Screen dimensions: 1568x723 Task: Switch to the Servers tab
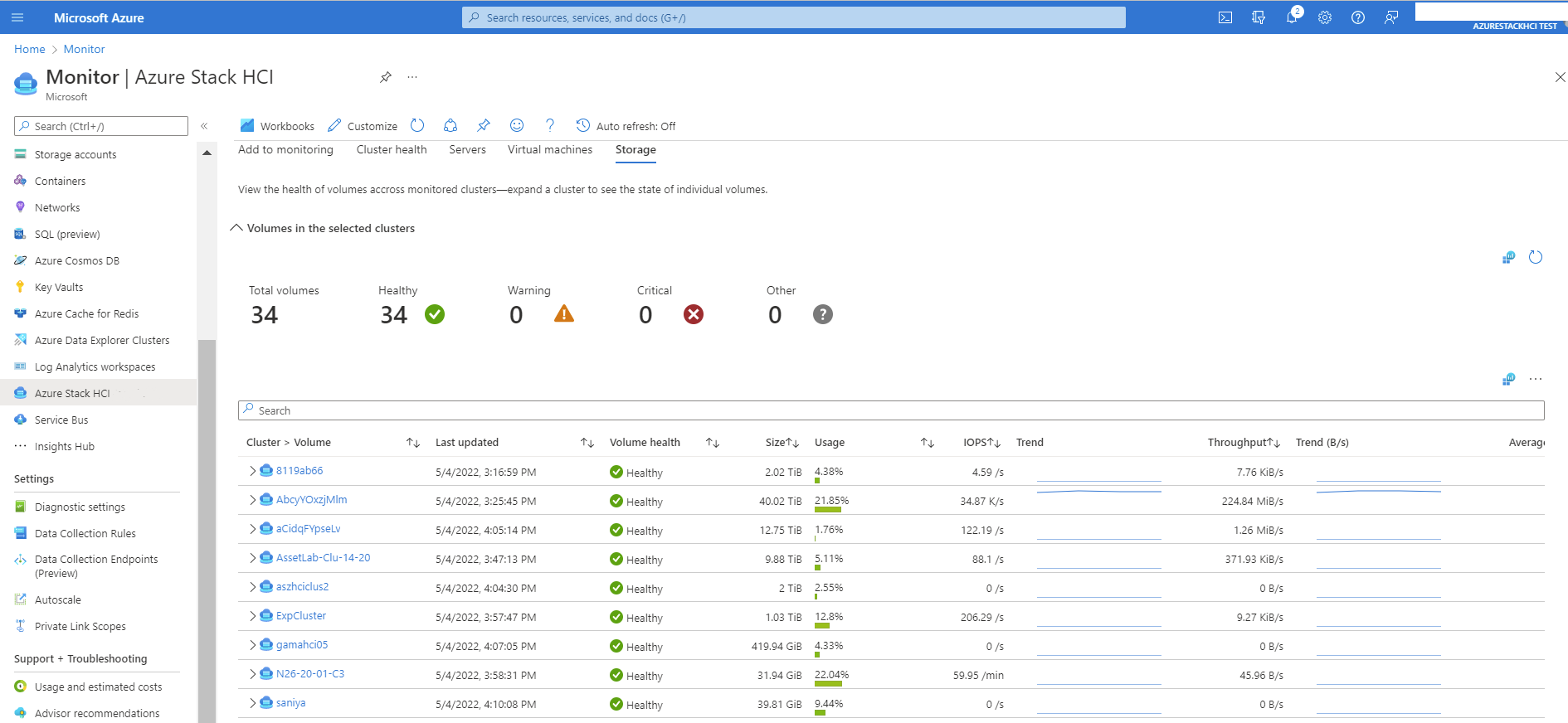tap(468, 149)
